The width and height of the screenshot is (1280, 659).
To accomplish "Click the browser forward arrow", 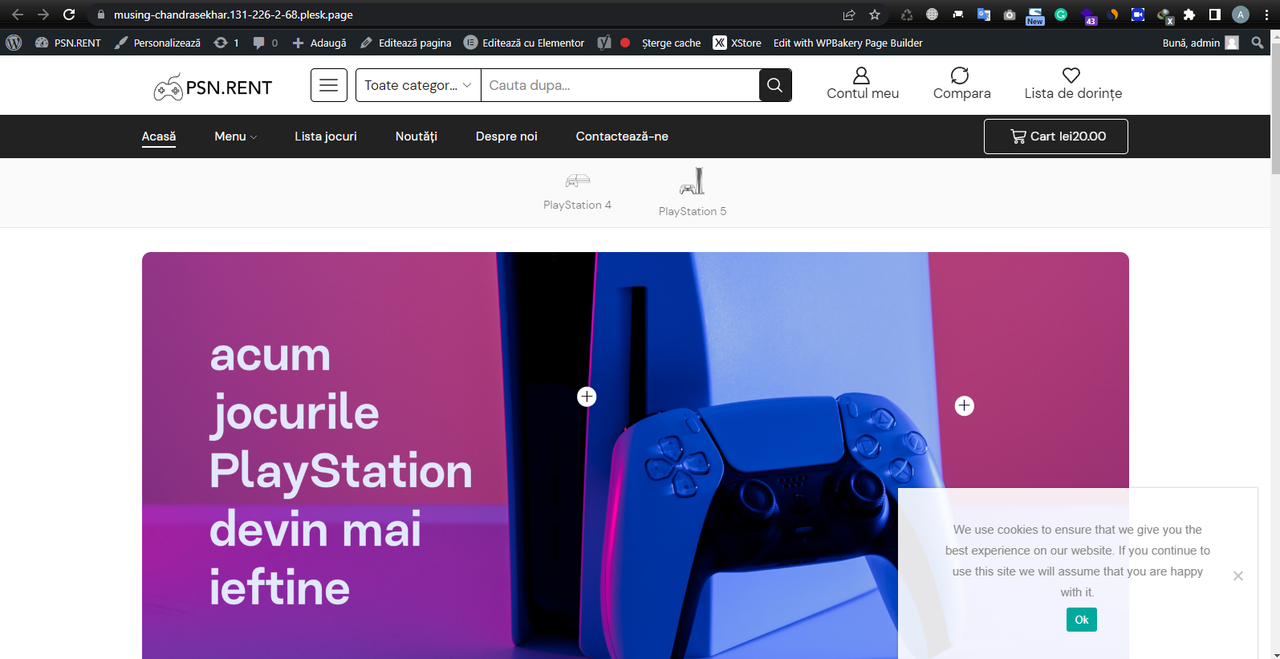I will (x=43, y=15).
